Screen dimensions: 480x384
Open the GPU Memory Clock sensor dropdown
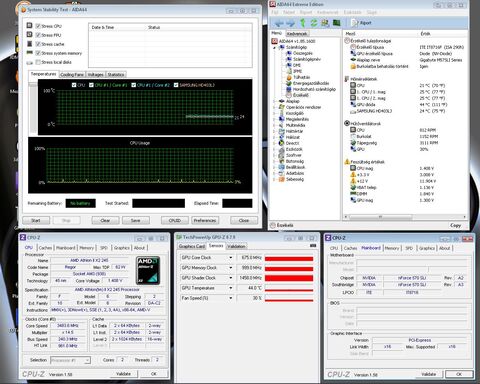point(230,268)
